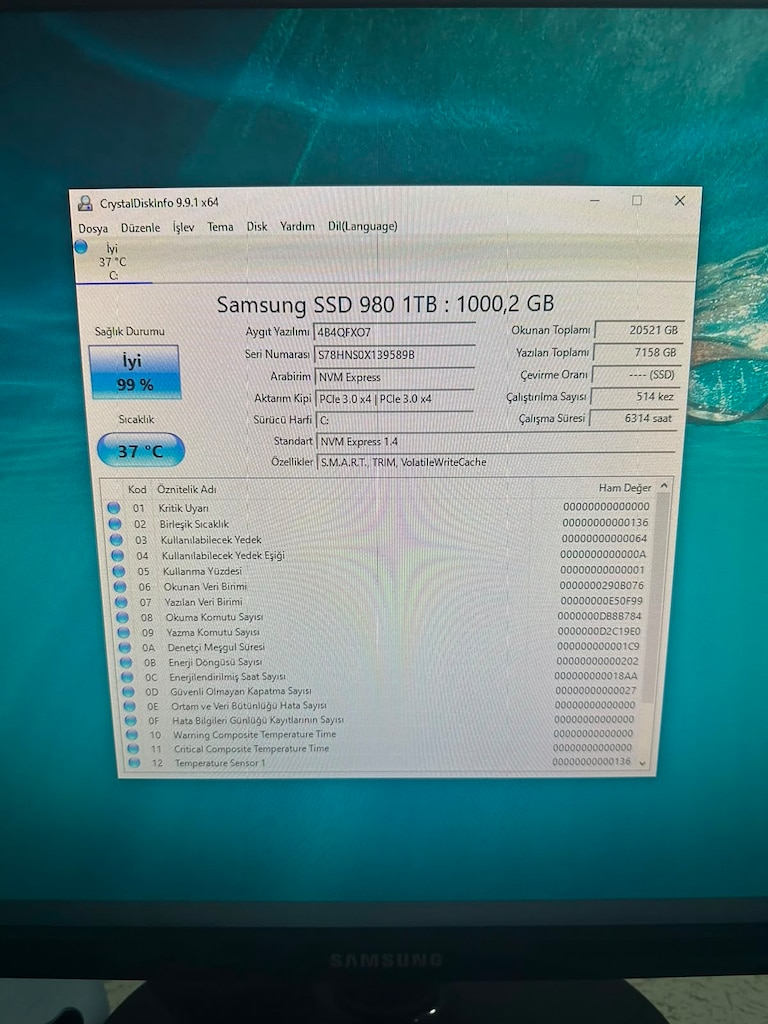Minimize the CrystalDiskInfo window
This screenshot has height=1024, width=768.
click(595, 200)
